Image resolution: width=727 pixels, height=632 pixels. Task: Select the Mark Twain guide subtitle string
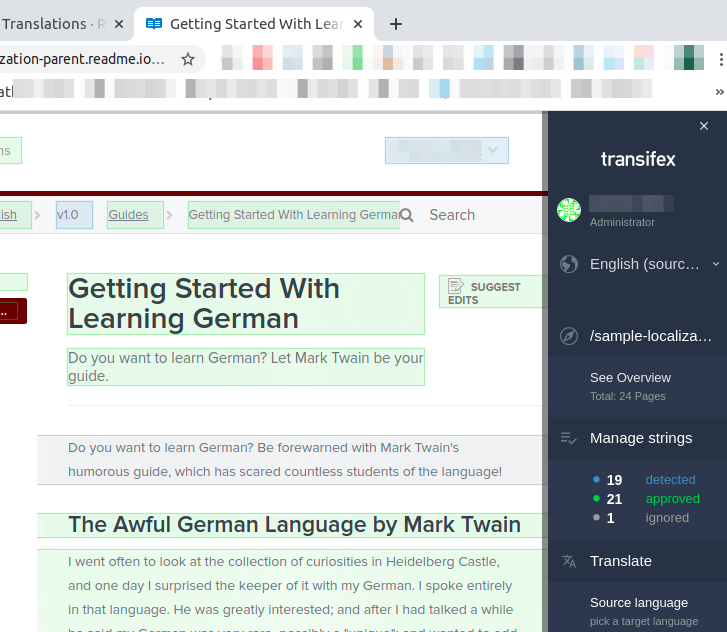(x=246, y=367)
